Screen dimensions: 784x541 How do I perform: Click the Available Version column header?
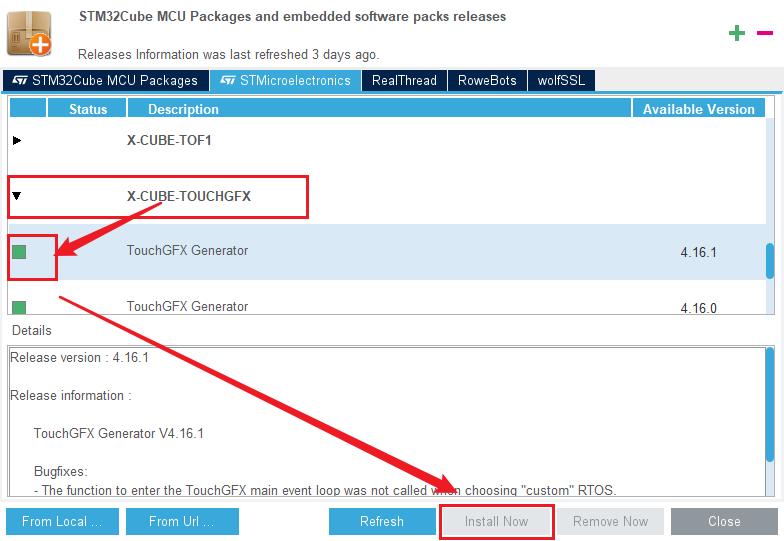(698, 108)
